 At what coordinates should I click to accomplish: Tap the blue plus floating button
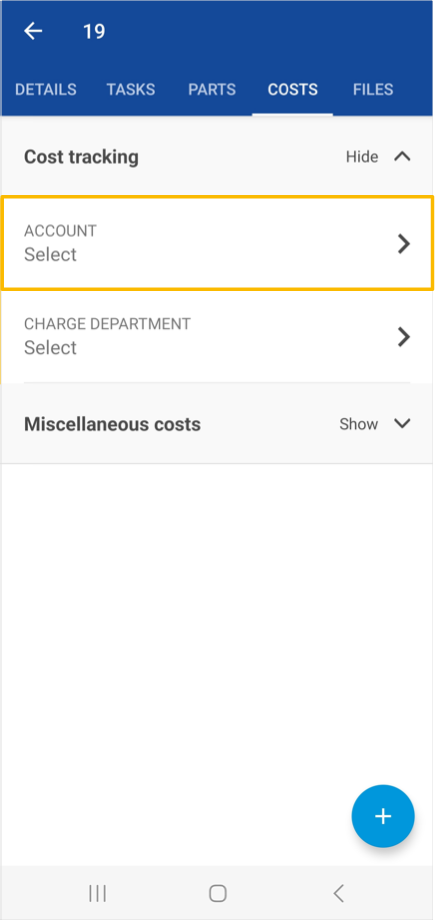point(383,816)
